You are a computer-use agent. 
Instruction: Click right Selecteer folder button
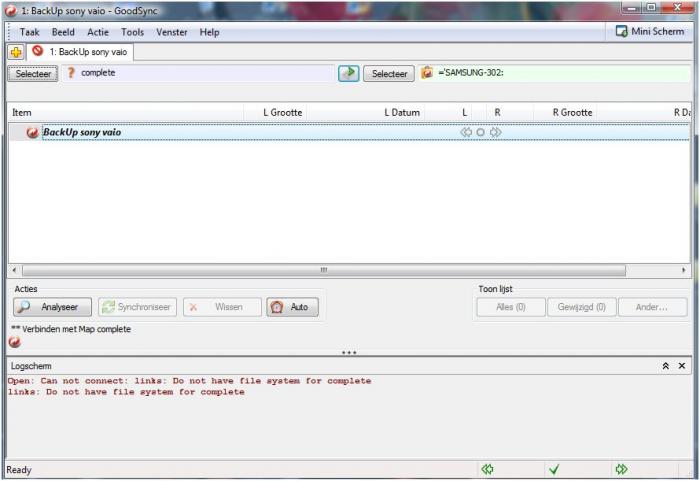pos(389,74)
